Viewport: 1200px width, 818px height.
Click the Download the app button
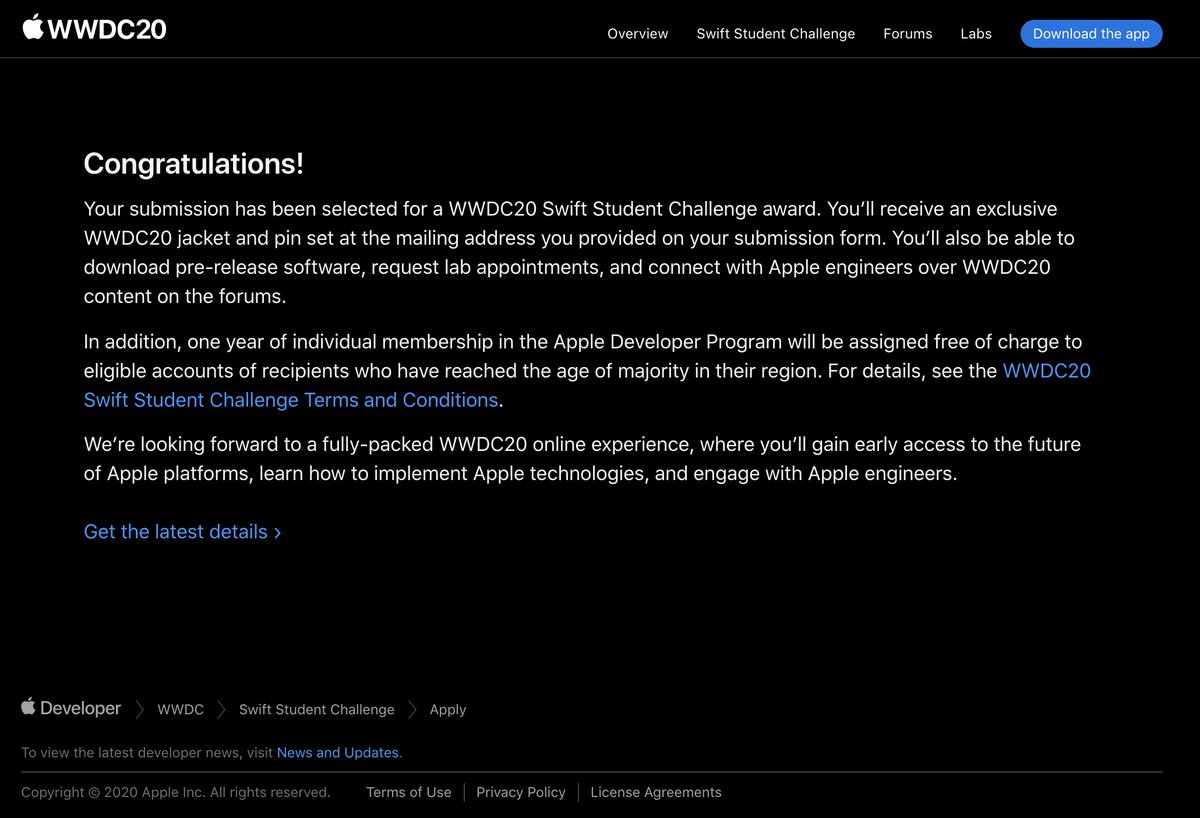[x=1091, y=33]
